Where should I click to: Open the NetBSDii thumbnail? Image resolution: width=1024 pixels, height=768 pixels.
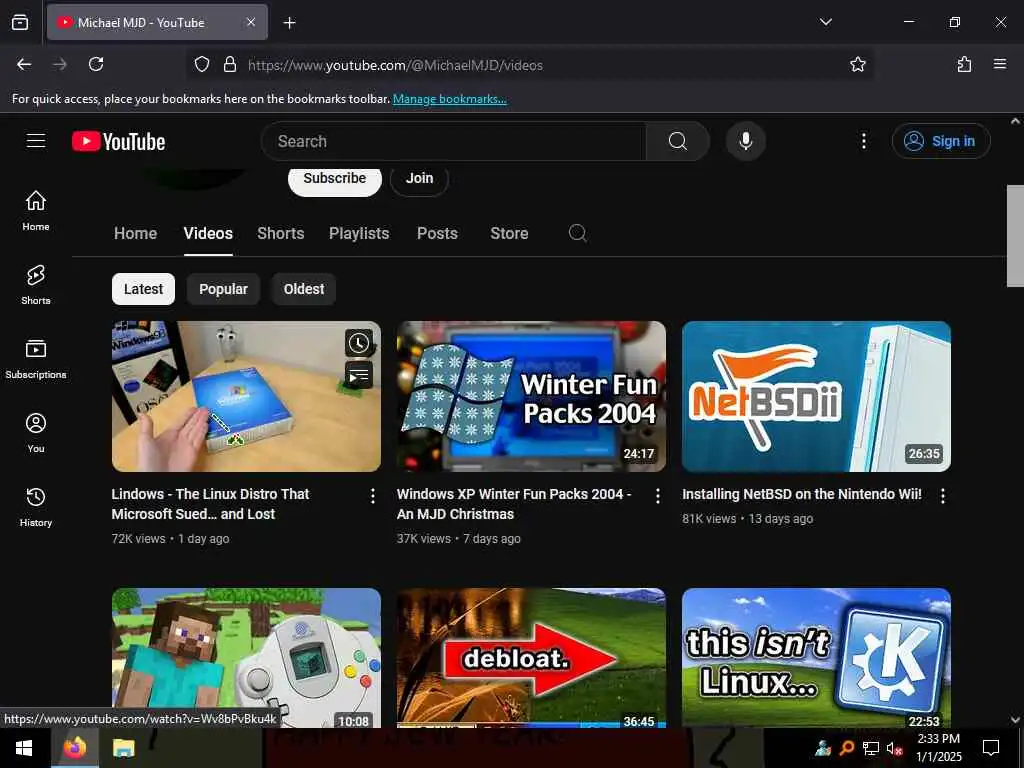(x=816, y=396)
